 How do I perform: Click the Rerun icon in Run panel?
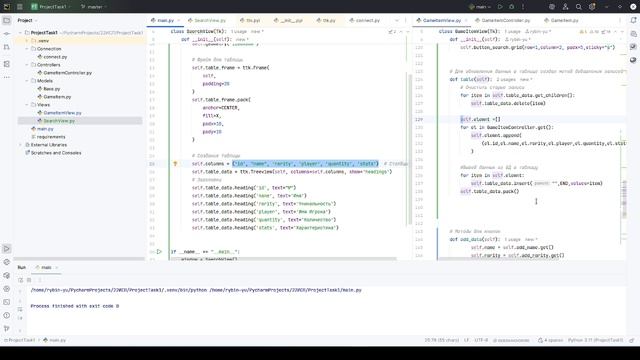click(20, 280)
